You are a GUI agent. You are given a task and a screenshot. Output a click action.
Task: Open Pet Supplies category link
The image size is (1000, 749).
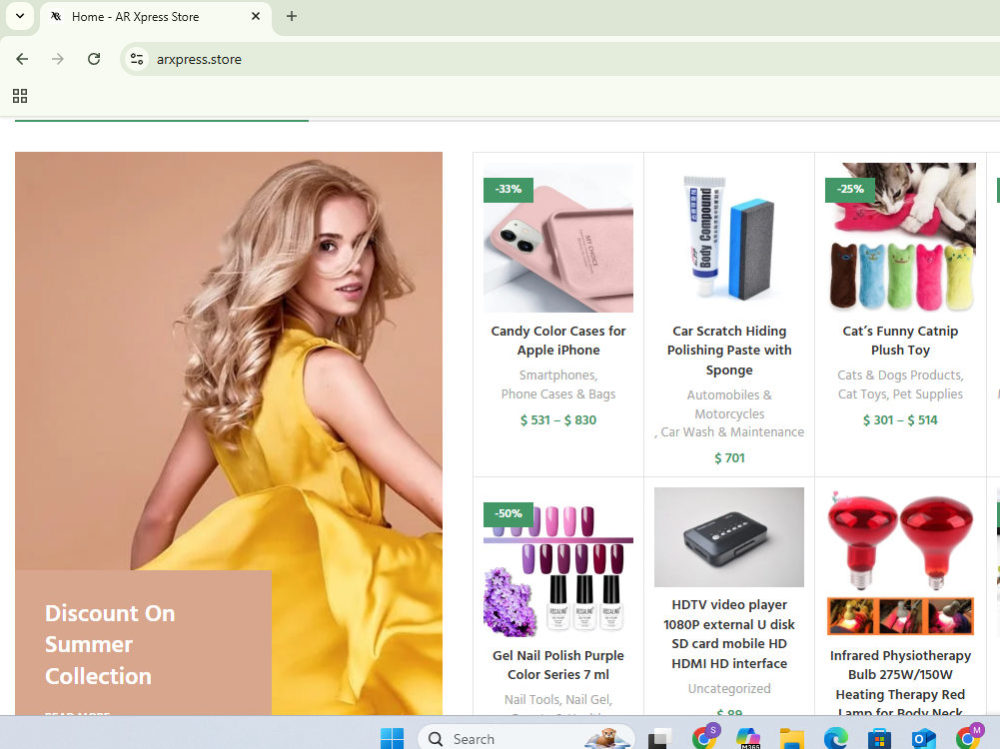point(928,394)
